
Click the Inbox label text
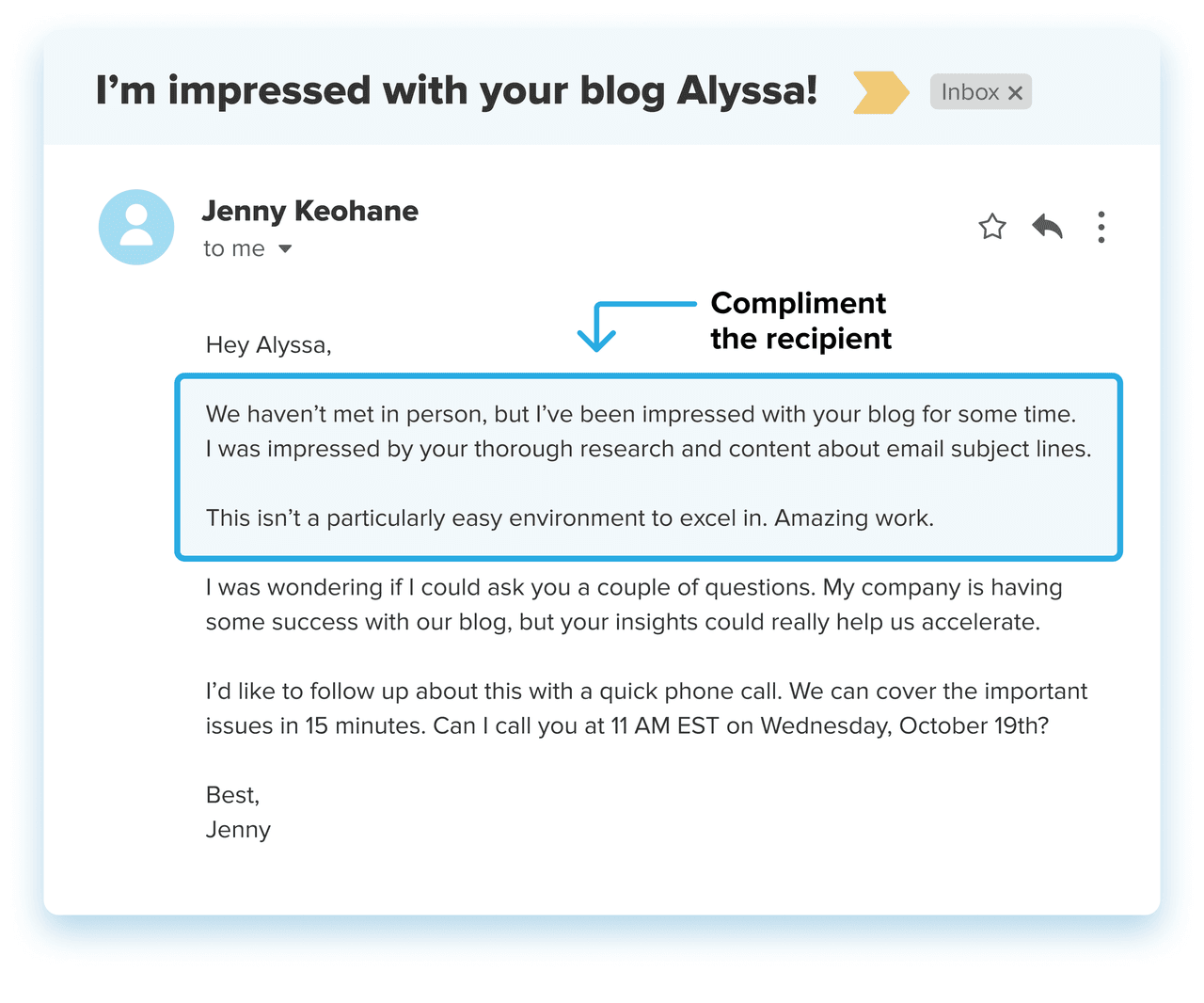click(970, 92)
